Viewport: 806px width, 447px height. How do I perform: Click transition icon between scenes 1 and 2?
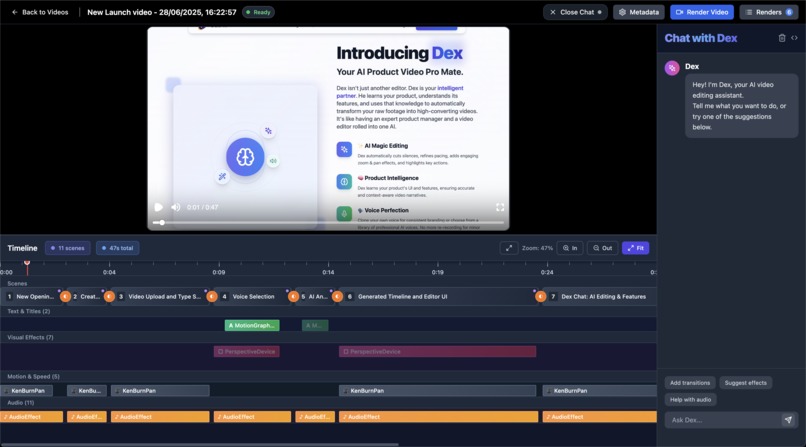coord(65,296)
